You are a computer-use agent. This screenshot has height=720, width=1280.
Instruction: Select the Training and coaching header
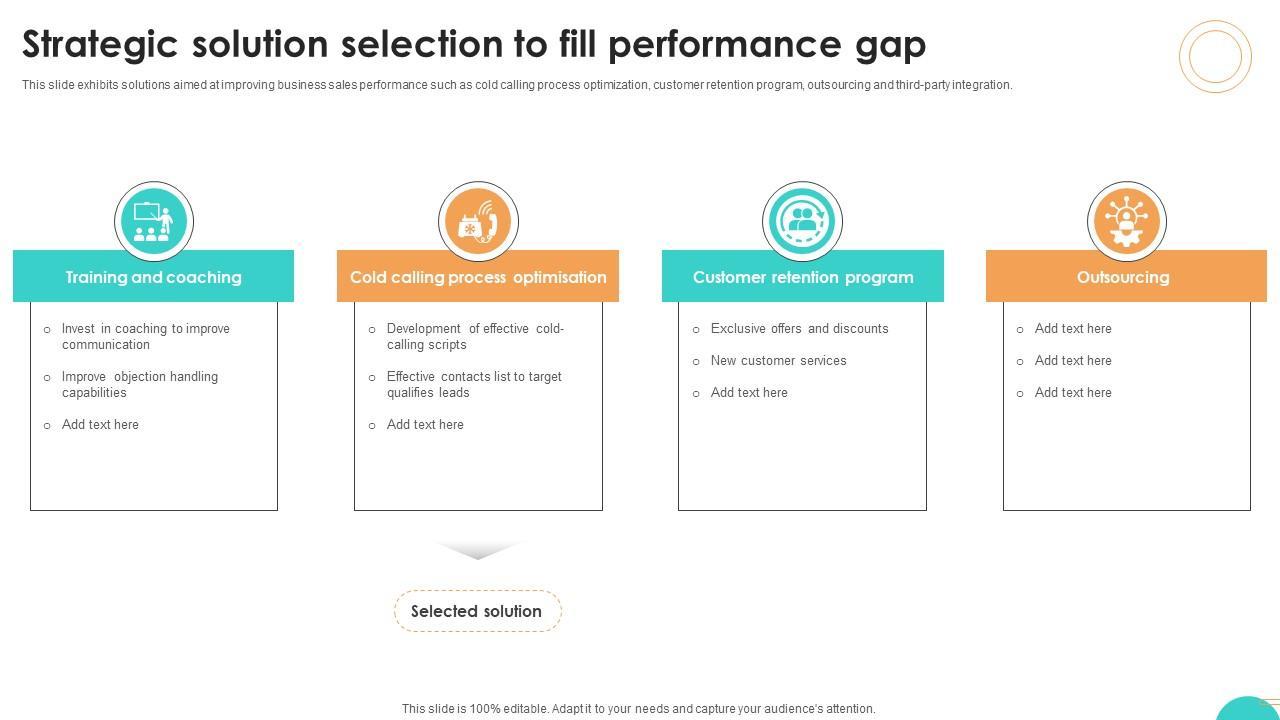[x=153, y=277]
